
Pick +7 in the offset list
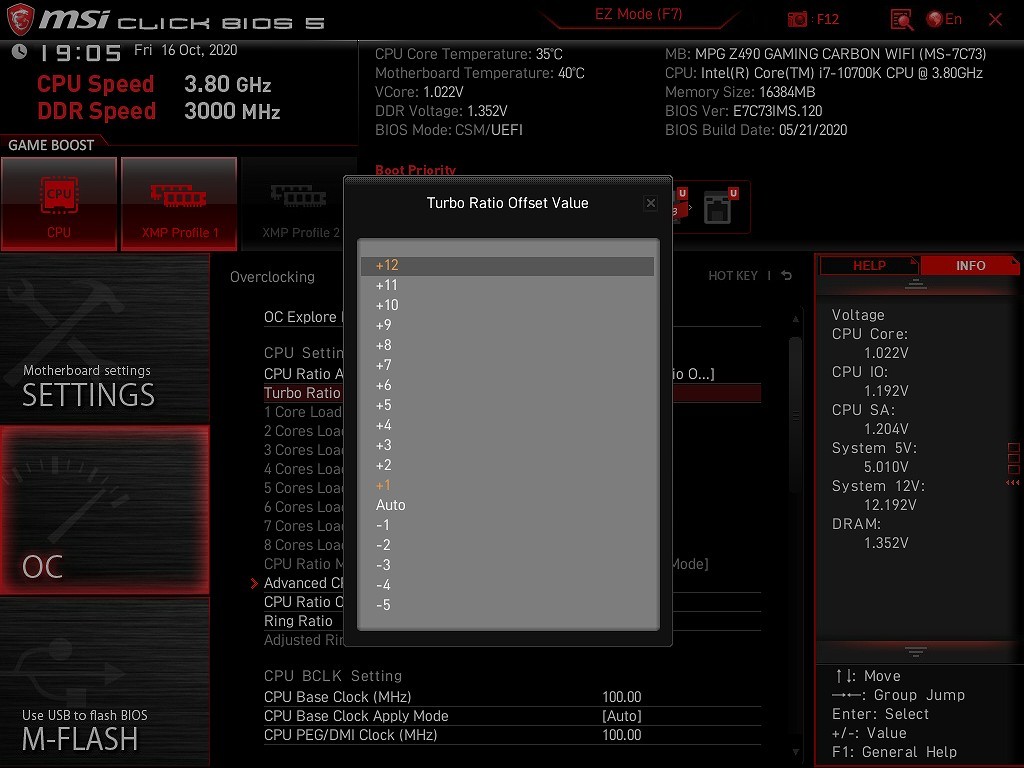click(507, 365)
